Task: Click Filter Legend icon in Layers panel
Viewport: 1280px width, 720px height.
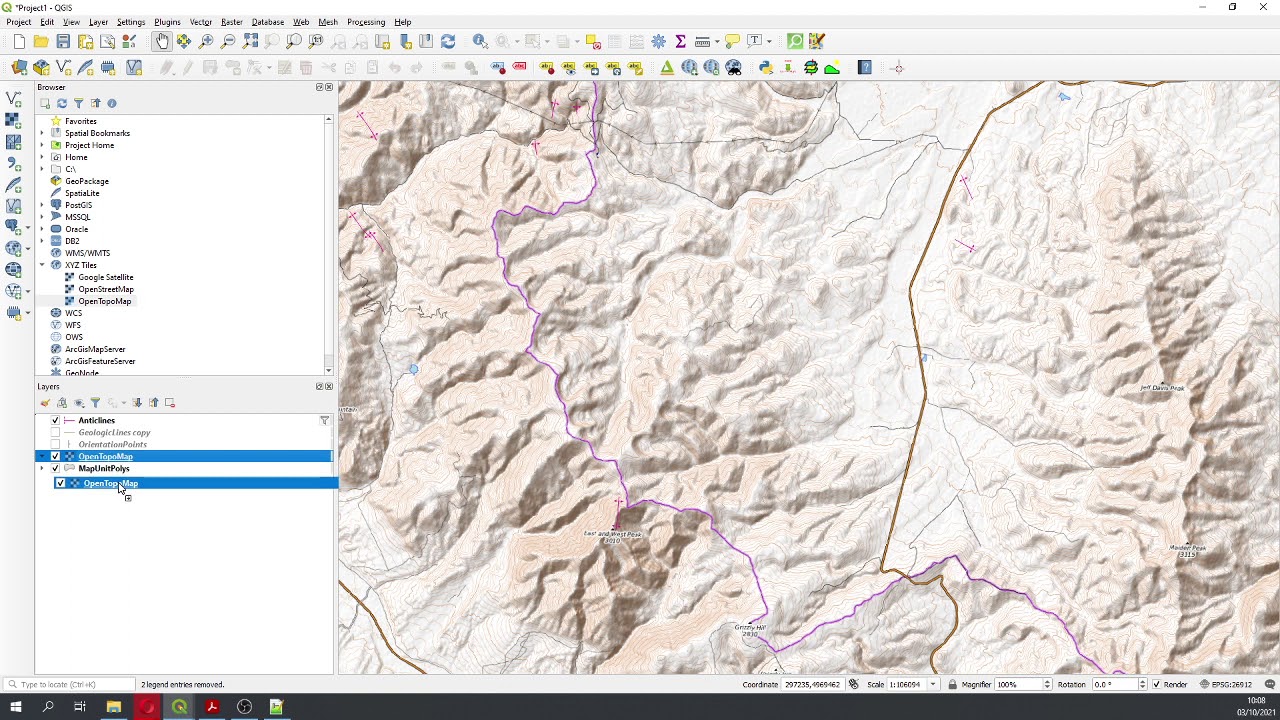Action: click(95, 403)
